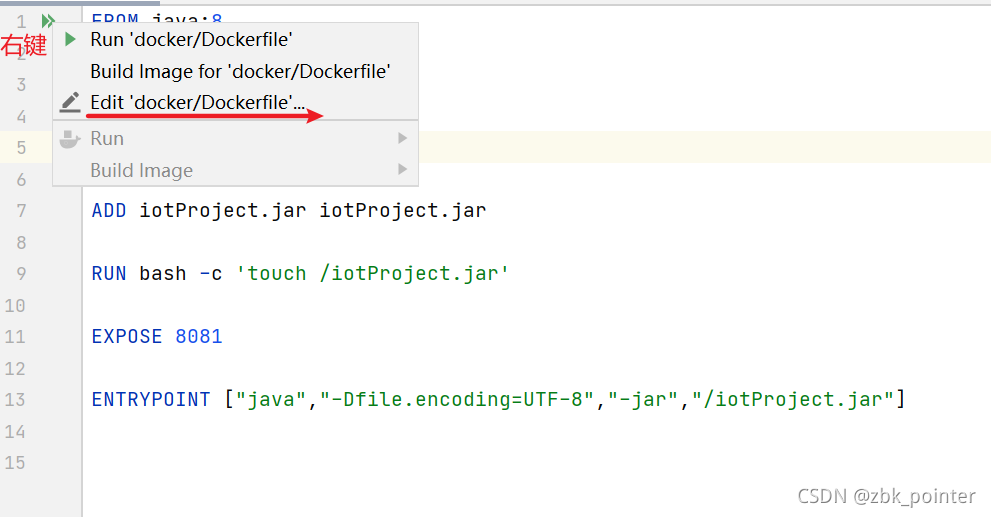Expand the Run submenu arrow

click(x=403, y=138)
